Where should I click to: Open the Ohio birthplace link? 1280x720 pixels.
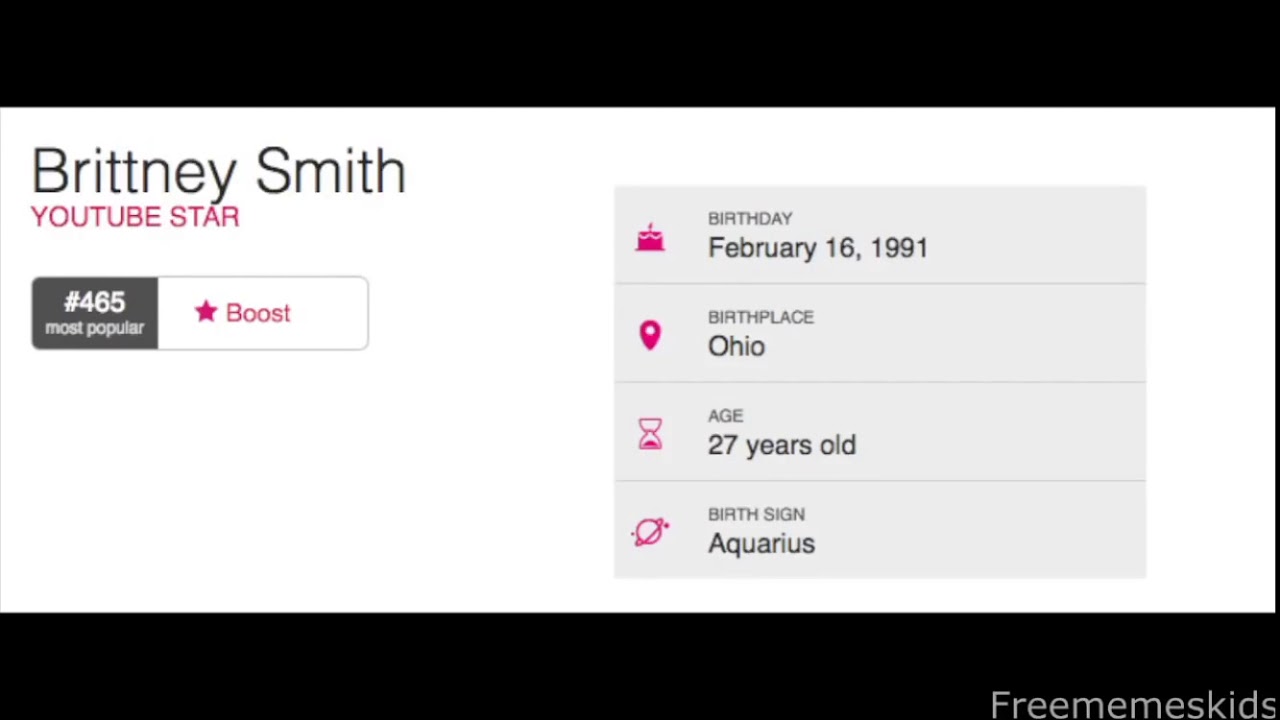pyautogui.click(x=736, y=346)
